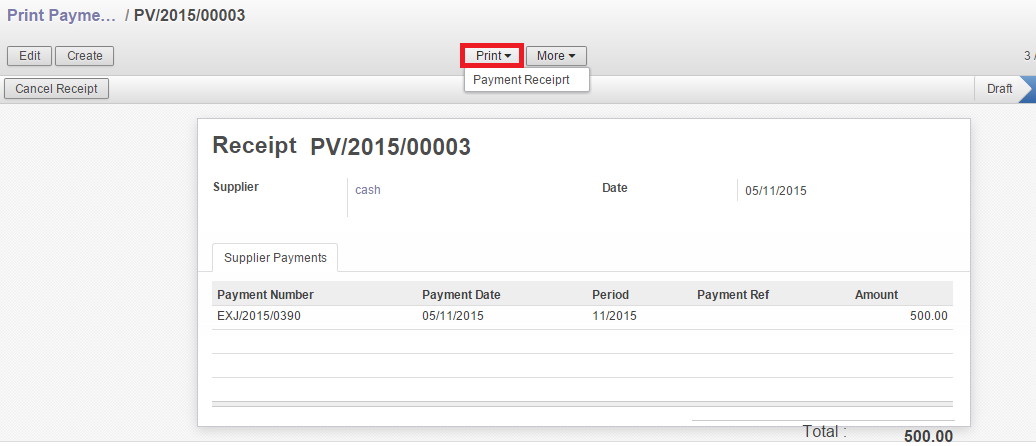Sort by Payment Date column header
This screenshot has width=1036, height=446.
click(461, 295)
